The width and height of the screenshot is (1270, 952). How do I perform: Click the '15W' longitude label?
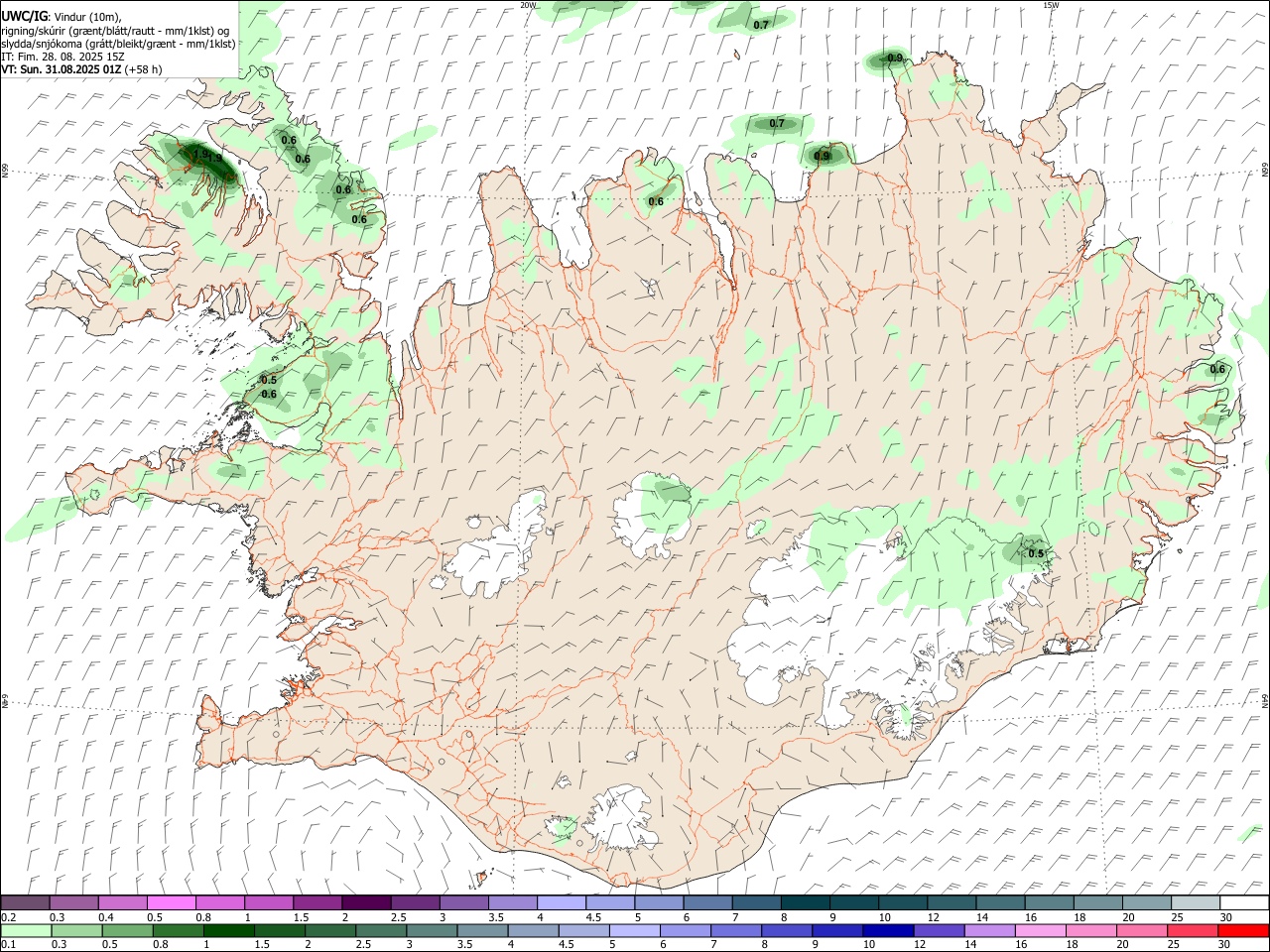click(x=1051, y=5)
